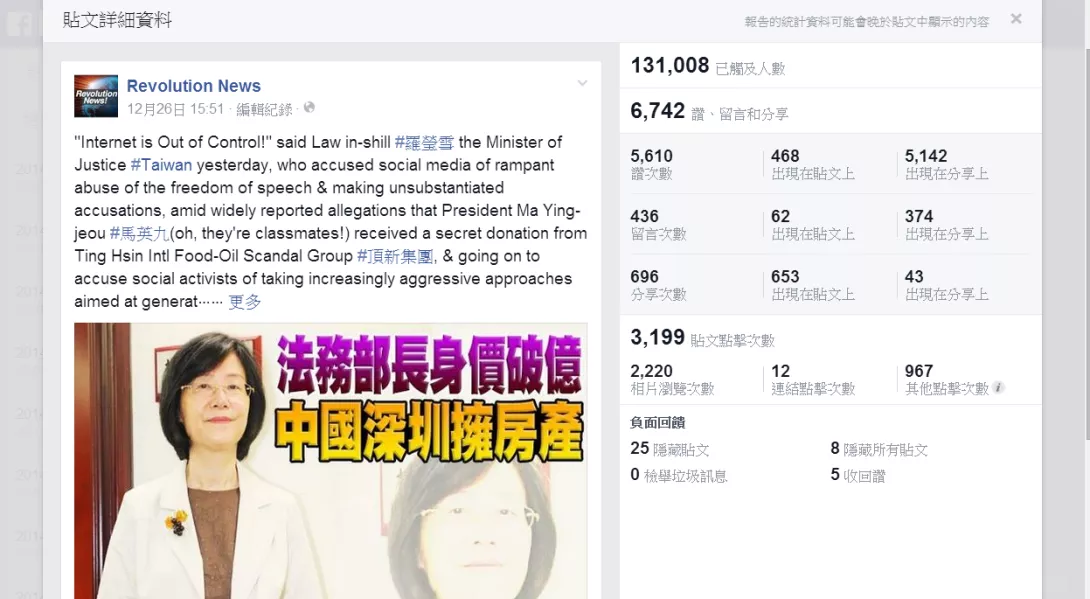Screen dimensions: 1090x599
Task: Click the 131,008 已觸及人數 reach row
Action: (831, 65)
